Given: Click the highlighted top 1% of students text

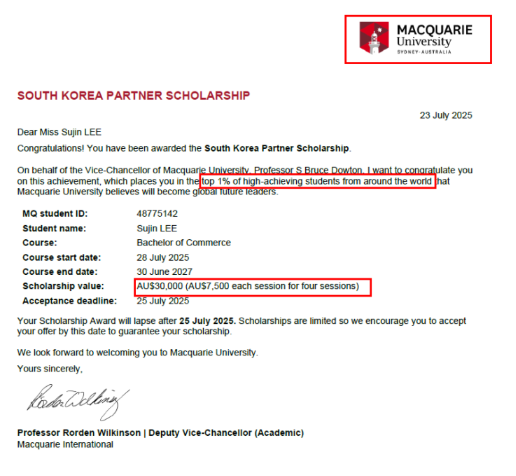Looking at the screenshot, I should 318,181.
